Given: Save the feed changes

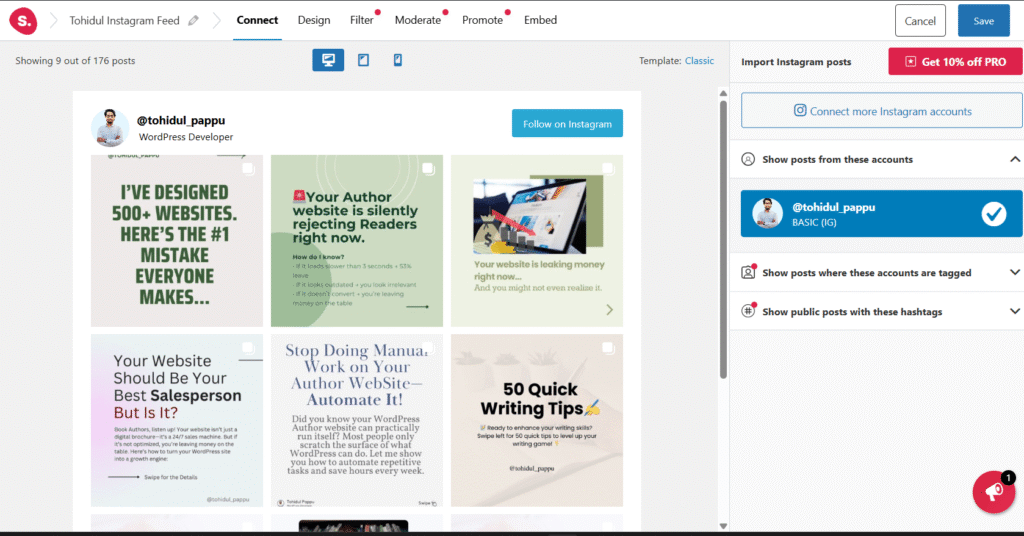Looking at the screenshot, I should pyautogui.click(x=983, y=21).
